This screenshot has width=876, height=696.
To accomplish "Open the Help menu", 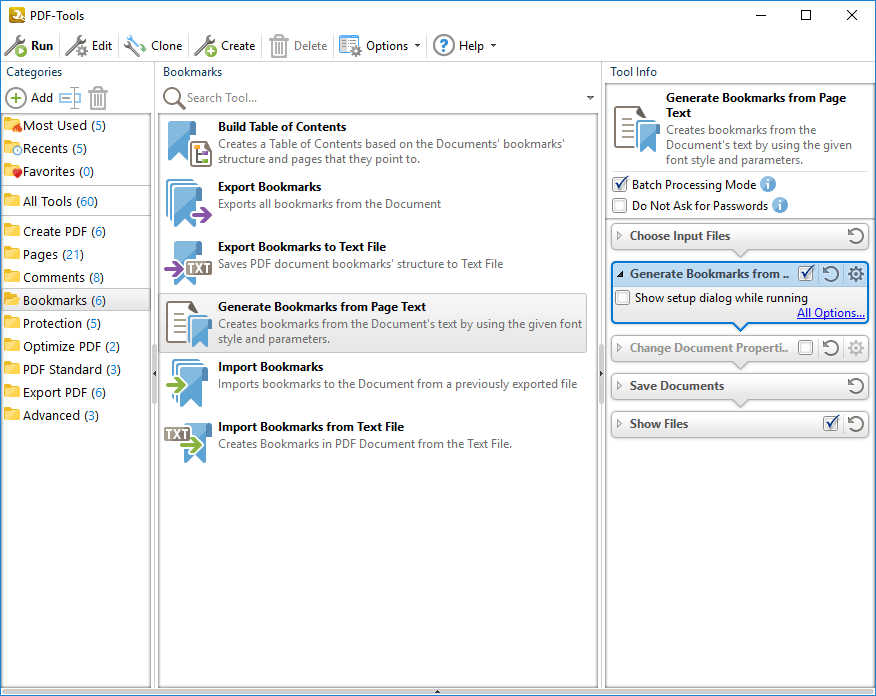I will [465, 46].
